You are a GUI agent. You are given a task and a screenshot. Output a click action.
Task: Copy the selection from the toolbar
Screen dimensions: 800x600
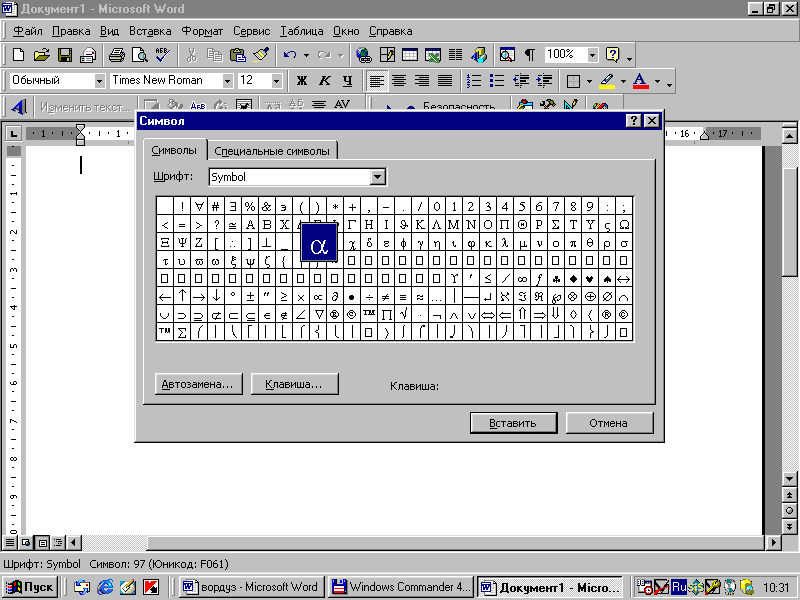pyautogui.click(x=215, y=55)
